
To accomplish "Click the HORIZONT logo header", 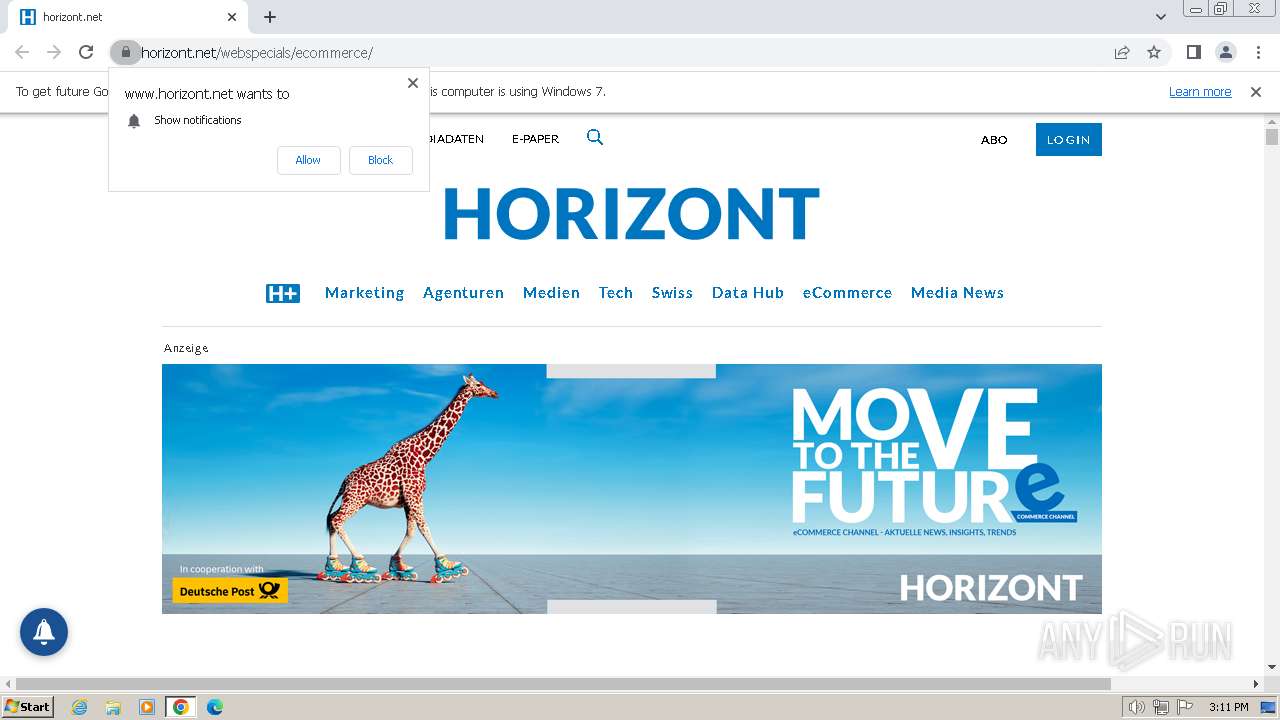I will pos(631,214).
